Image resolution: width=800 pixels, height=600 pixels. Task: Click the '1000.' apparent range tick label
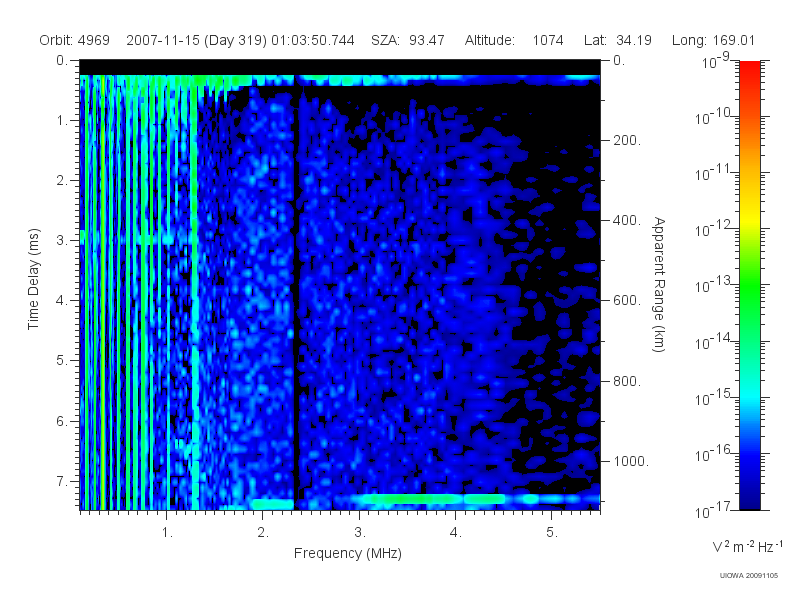pyautogui.click(x=631, y=461)
